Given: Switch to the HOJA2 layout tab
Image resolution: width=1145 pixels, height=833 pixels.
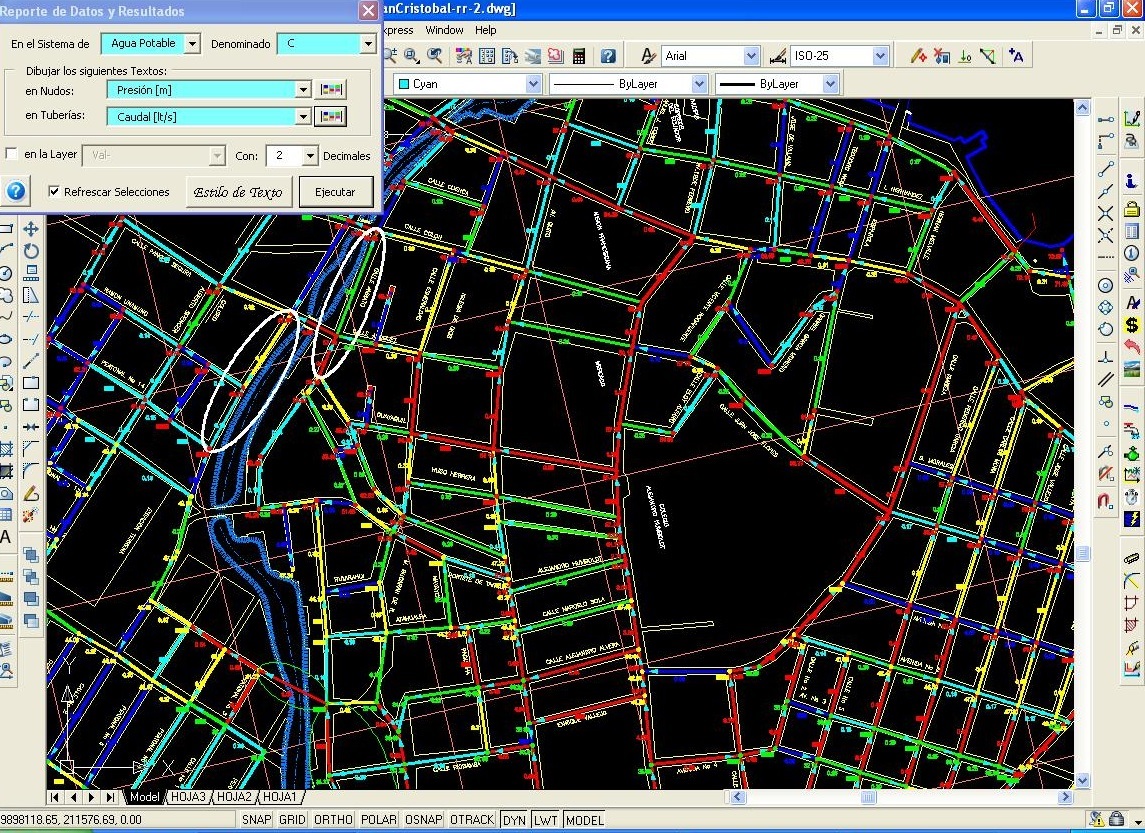Looking at the screenshot, I should 234,797.
